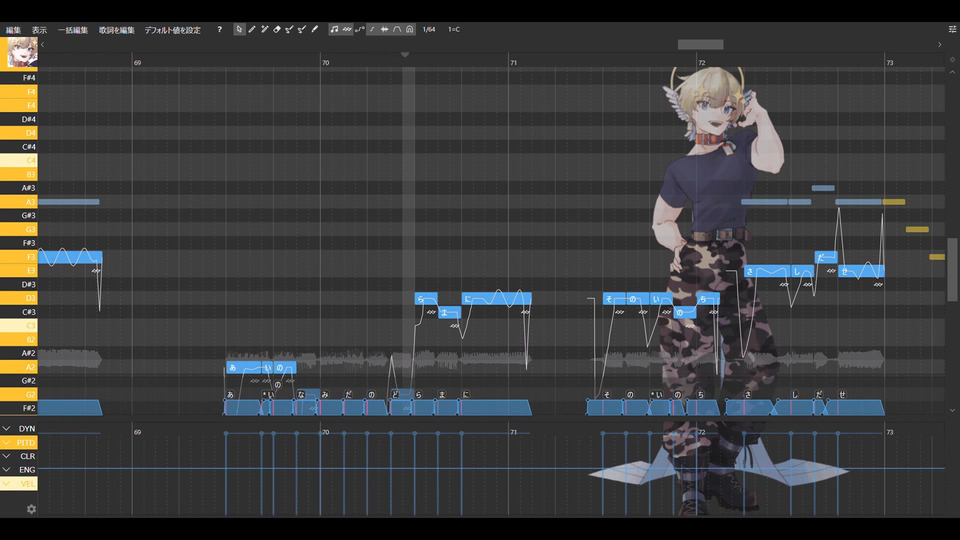960x540 pixels.
Task: Click measure 72 on the ruler
Action: click(702, 62)
